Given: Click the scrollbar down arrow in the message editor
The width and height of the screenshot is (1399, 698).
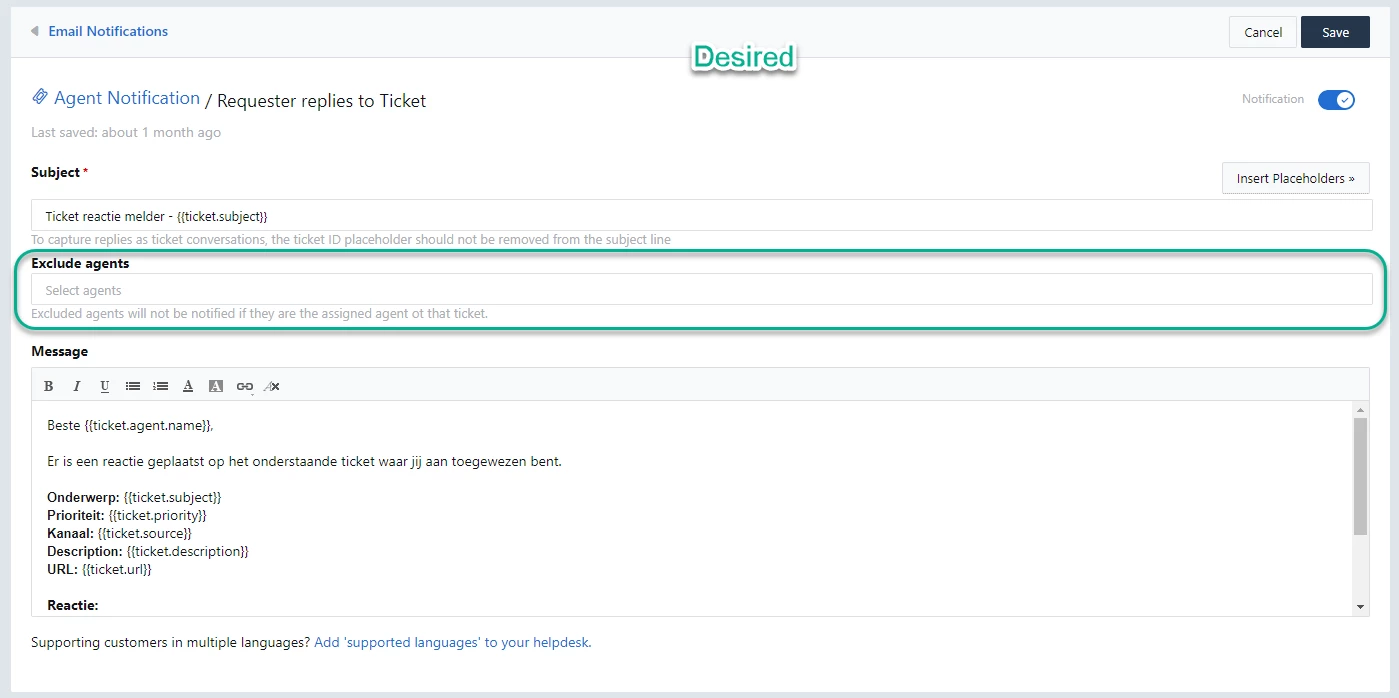Looking at the screenshot, I should (x=1360, y=607).
